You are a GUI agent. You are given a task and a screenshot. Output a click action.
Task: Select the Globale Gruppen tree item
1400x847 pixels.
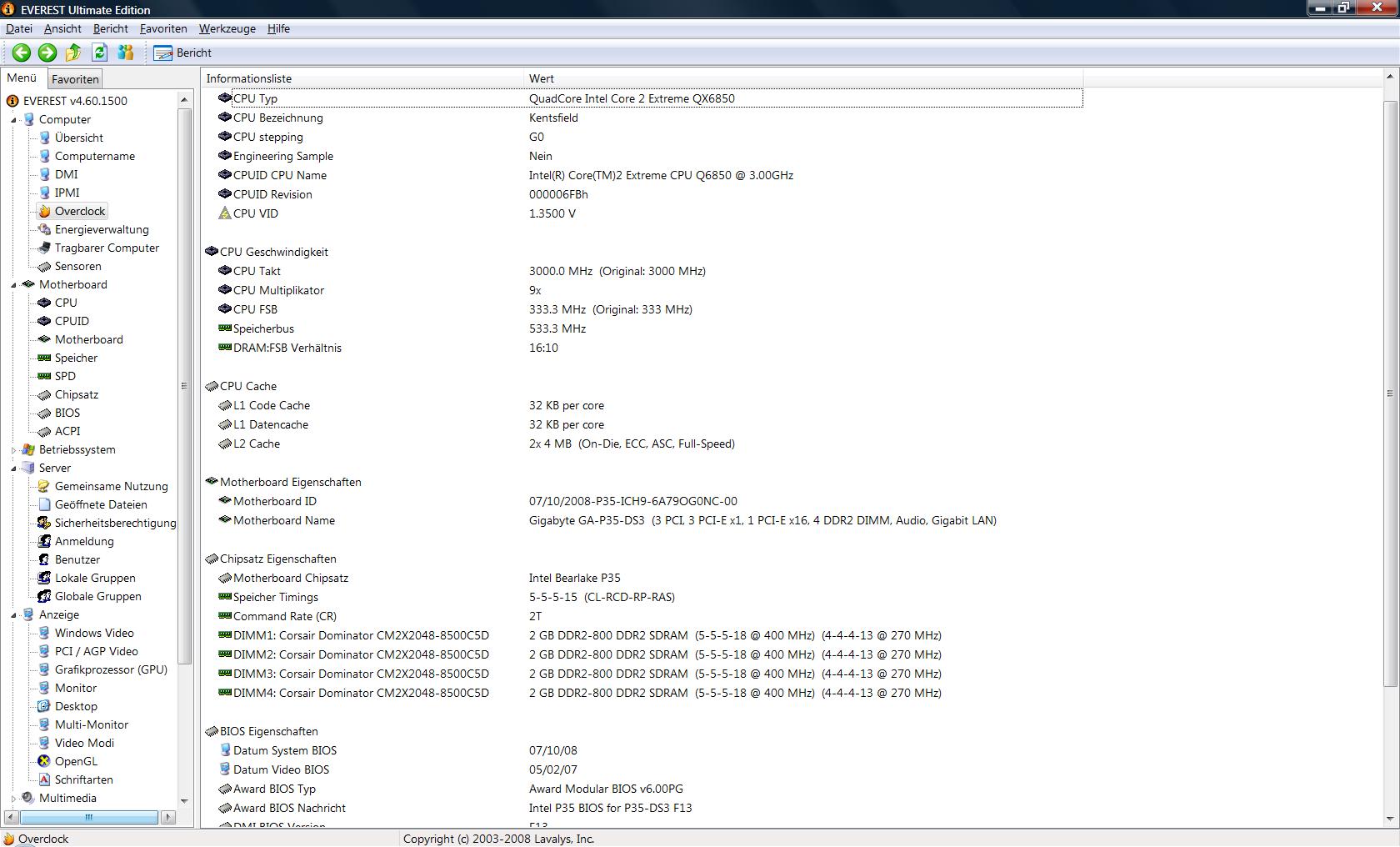97,596
